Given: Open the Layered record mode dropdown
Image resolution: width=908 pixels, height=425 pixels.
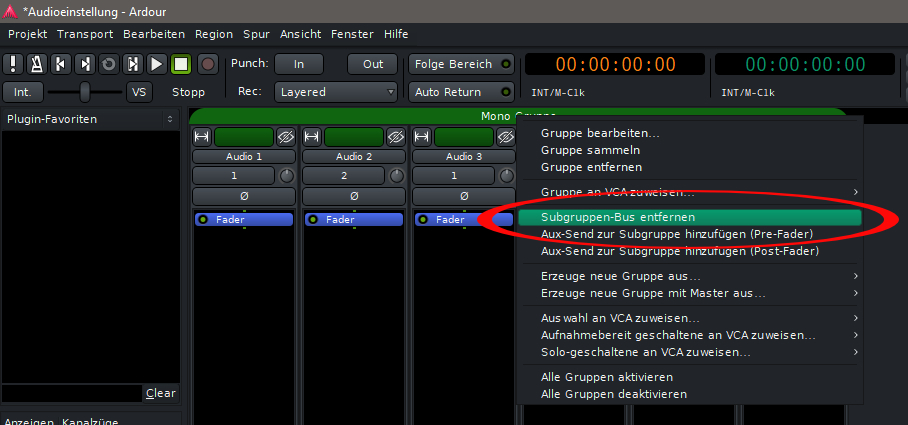Looking at the screenshot, I should (x=336, y=91).
